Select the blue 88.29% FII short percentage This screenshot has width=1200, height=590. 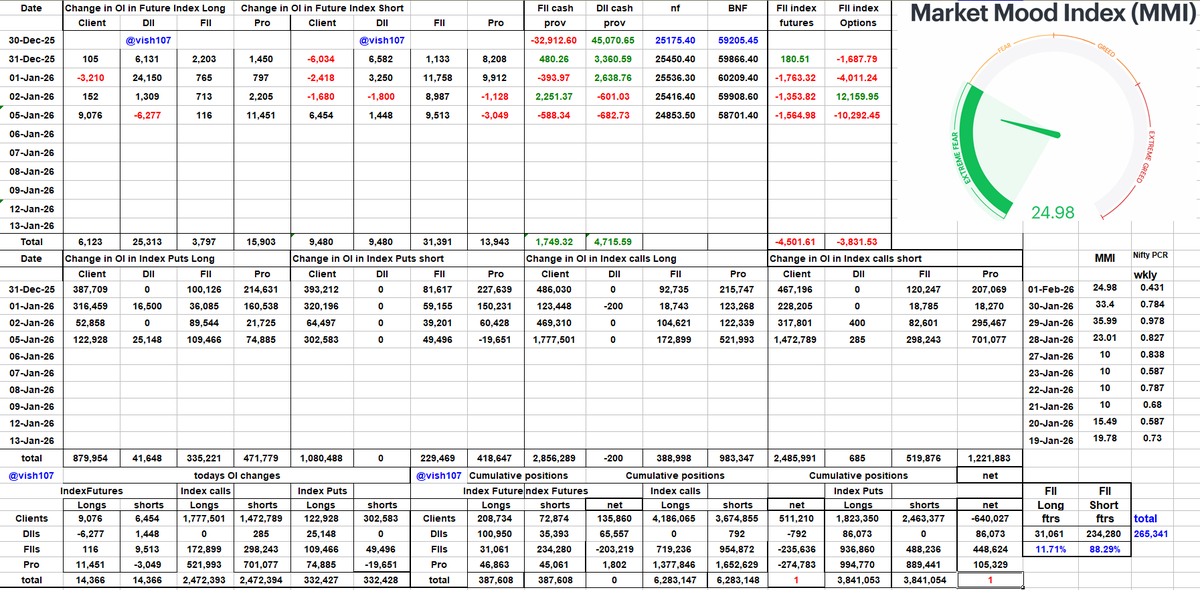pyautogui.click(x=1104, y=552)
